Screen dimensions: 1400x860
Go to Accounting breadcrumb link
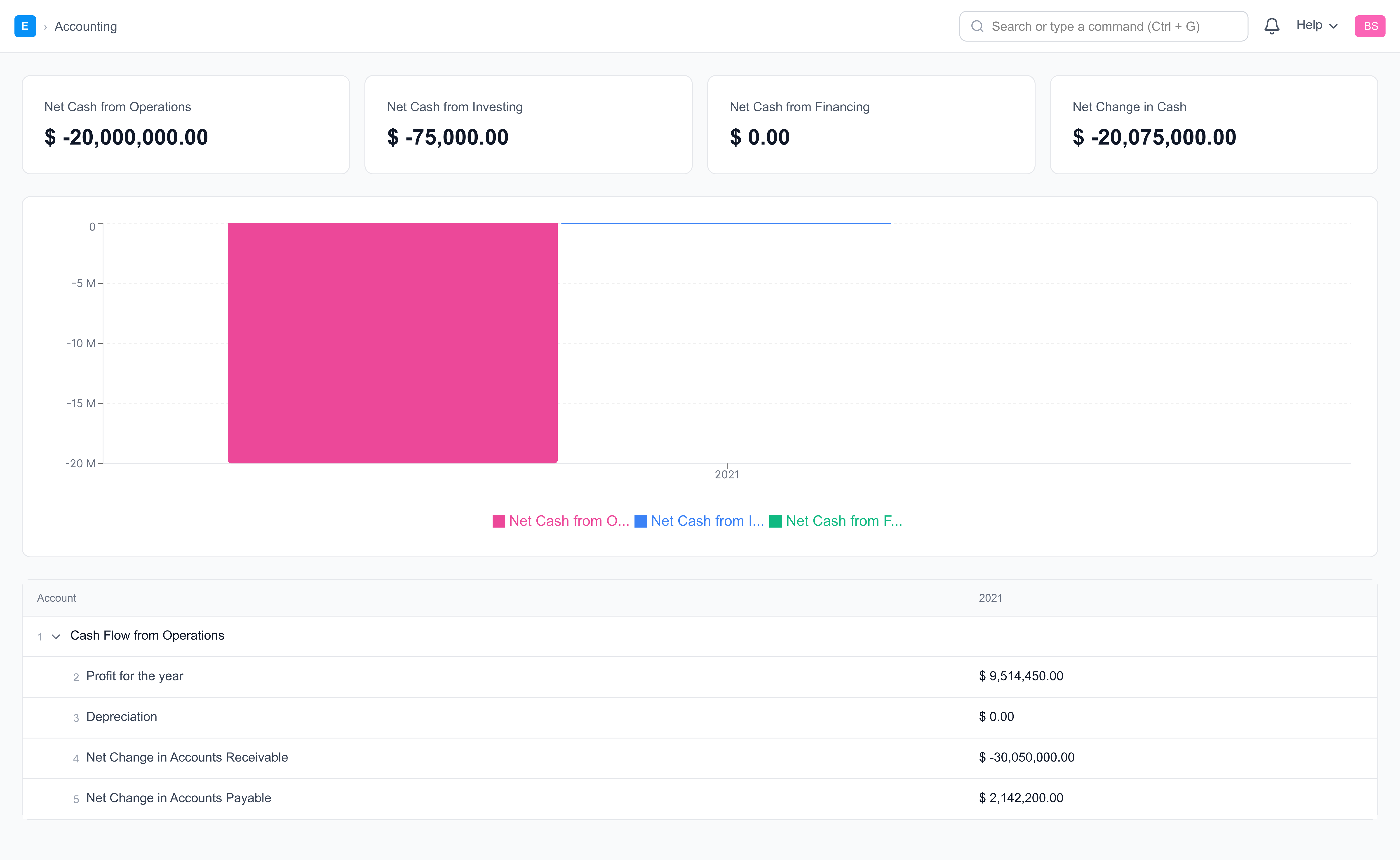tap(85, 27)
